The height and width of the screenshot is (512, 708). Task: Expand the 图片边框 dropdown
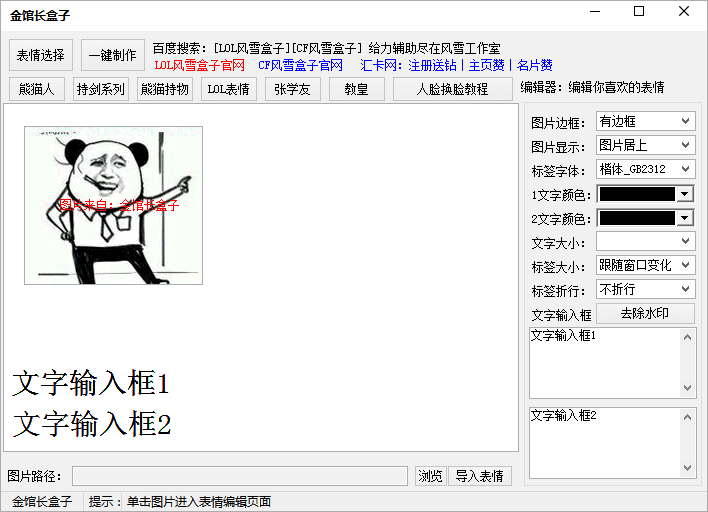(x=645, y=121)
